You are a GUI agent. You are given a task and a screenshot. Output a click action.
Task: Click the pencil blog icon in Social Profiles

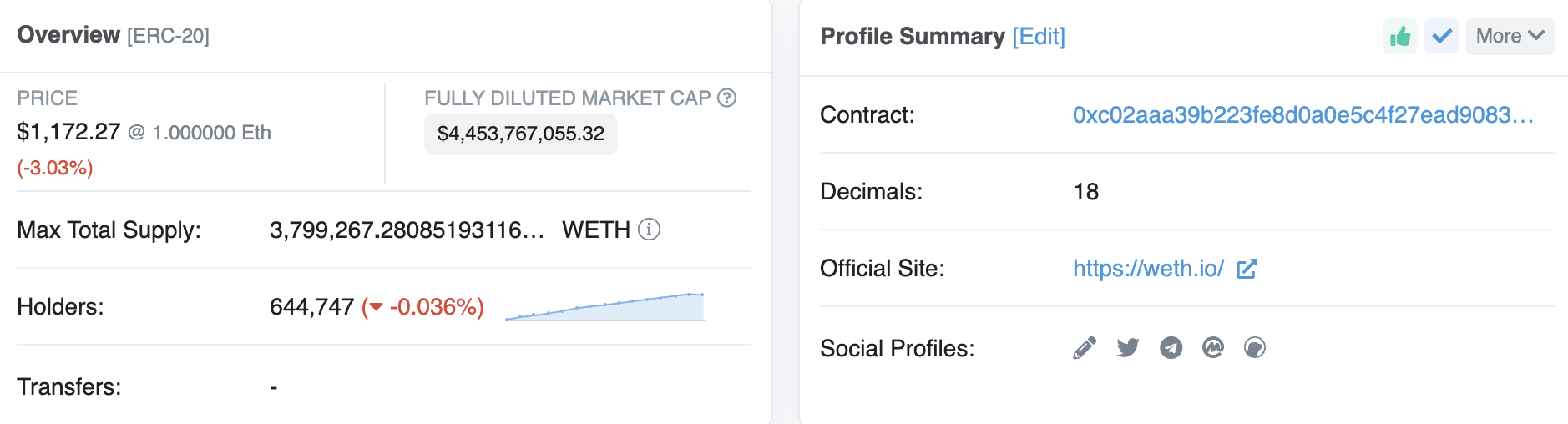tap(1085, 348)
